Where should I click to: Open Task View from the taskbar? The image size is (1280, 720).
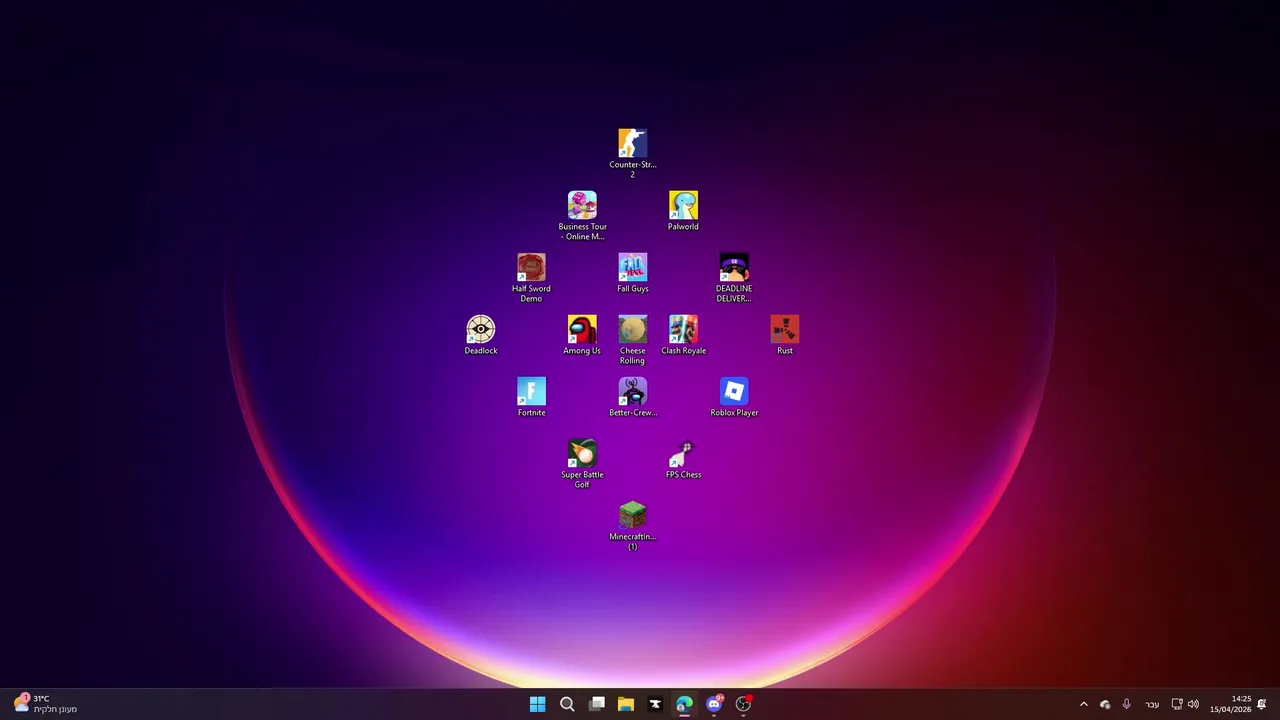point(596,704)
